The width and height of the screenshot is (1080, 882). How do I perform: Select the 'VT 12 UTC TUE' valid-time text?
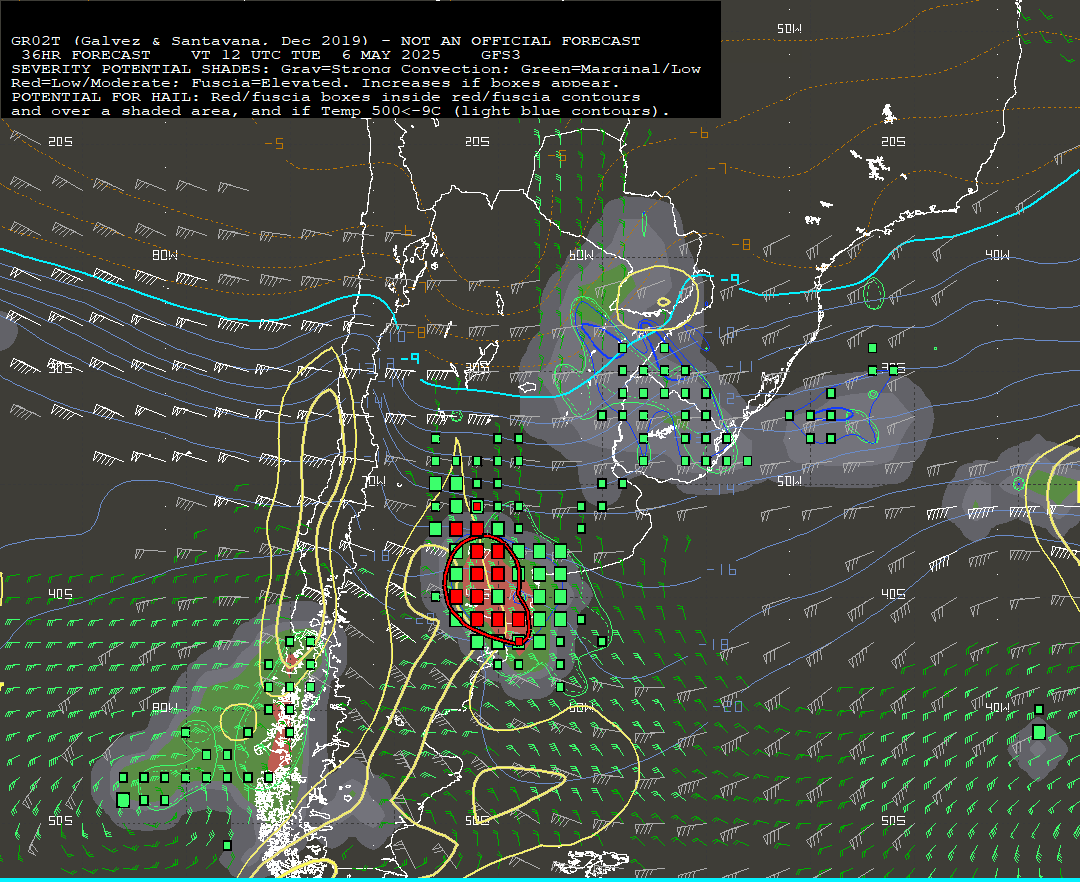tap(256, 54)
